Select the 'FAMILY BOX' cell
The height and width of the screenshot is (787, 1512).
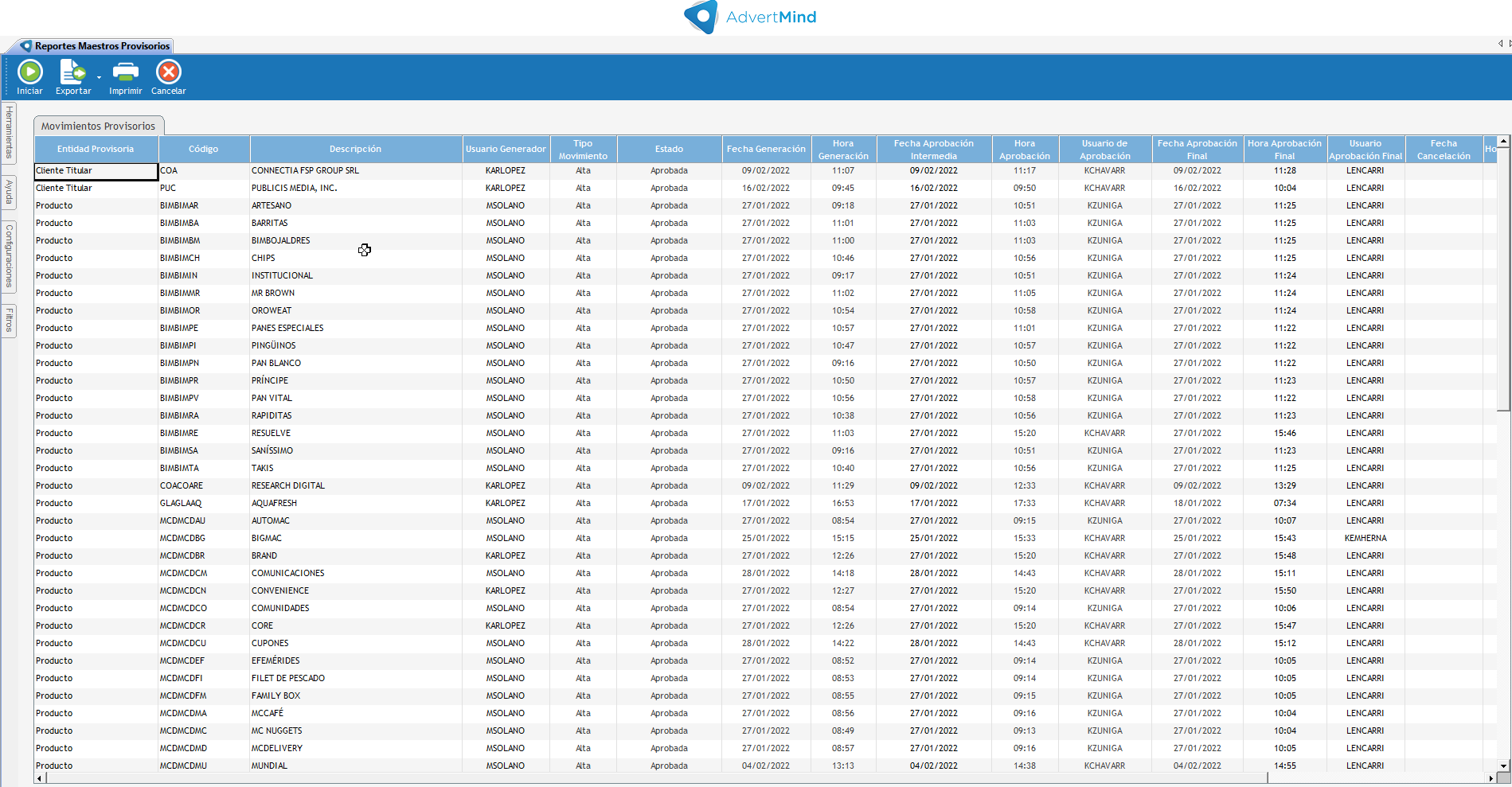(356, 695)
